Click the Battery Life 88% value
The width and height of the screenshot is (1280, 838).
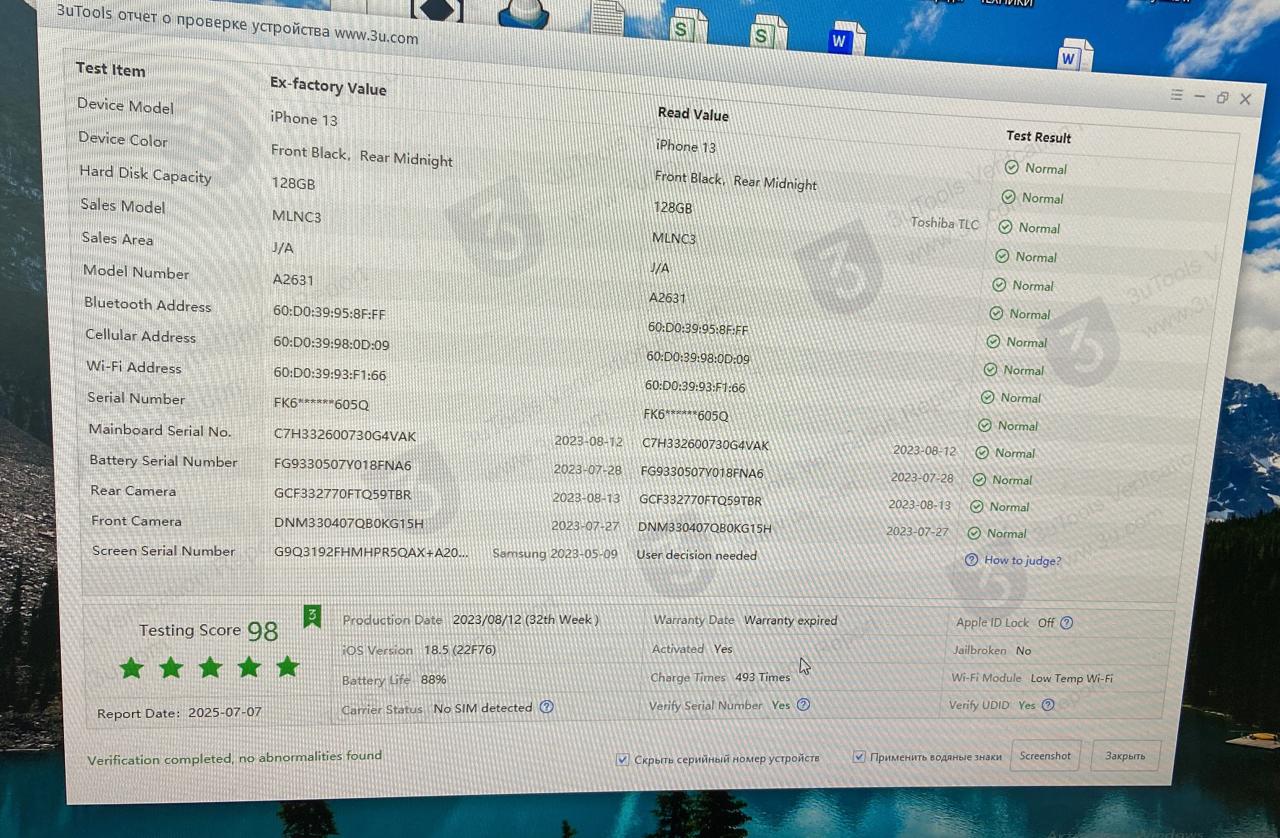point(433,679)
